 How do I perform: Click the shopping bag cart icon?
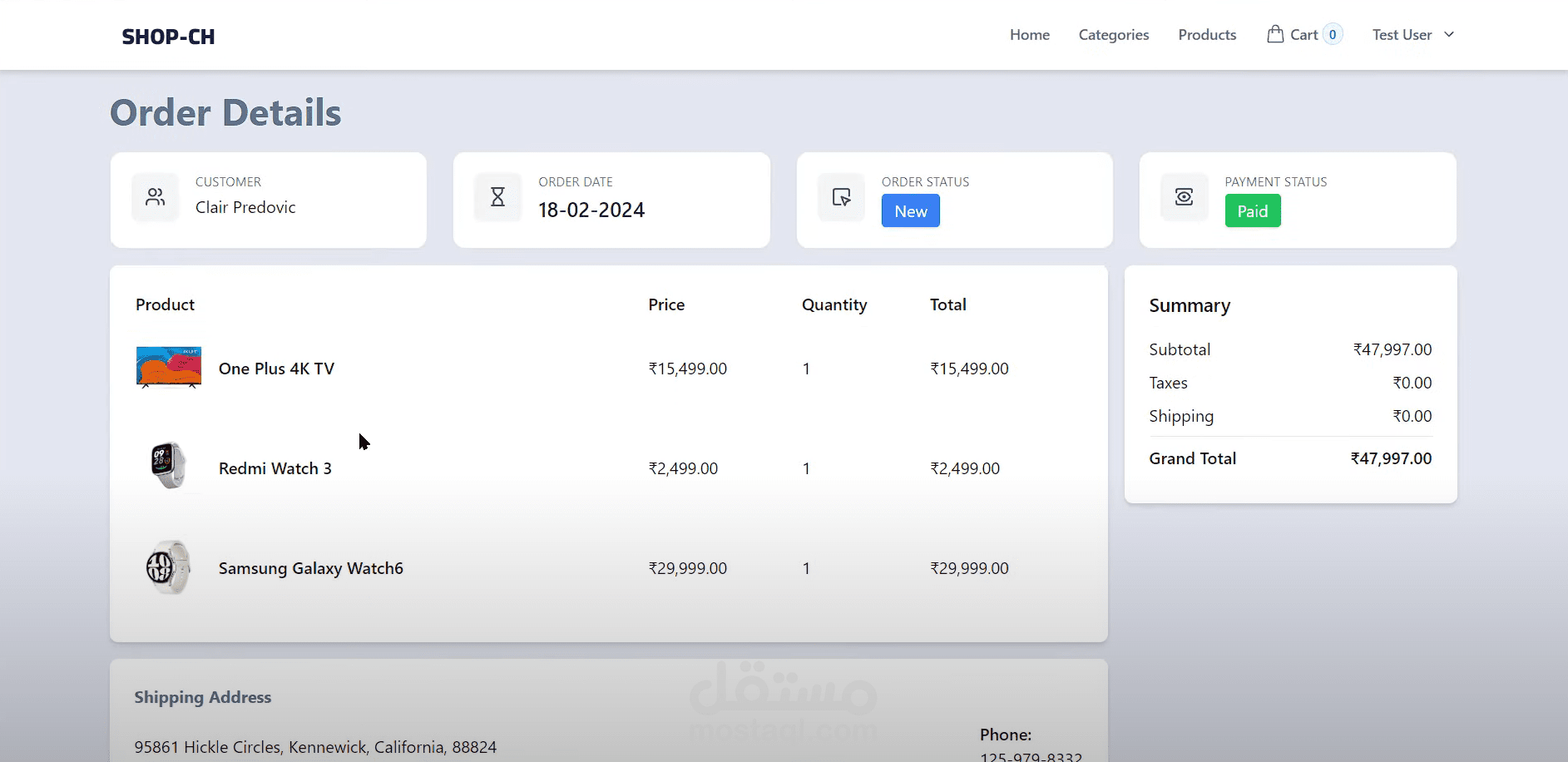click(x=1274, y=34)
